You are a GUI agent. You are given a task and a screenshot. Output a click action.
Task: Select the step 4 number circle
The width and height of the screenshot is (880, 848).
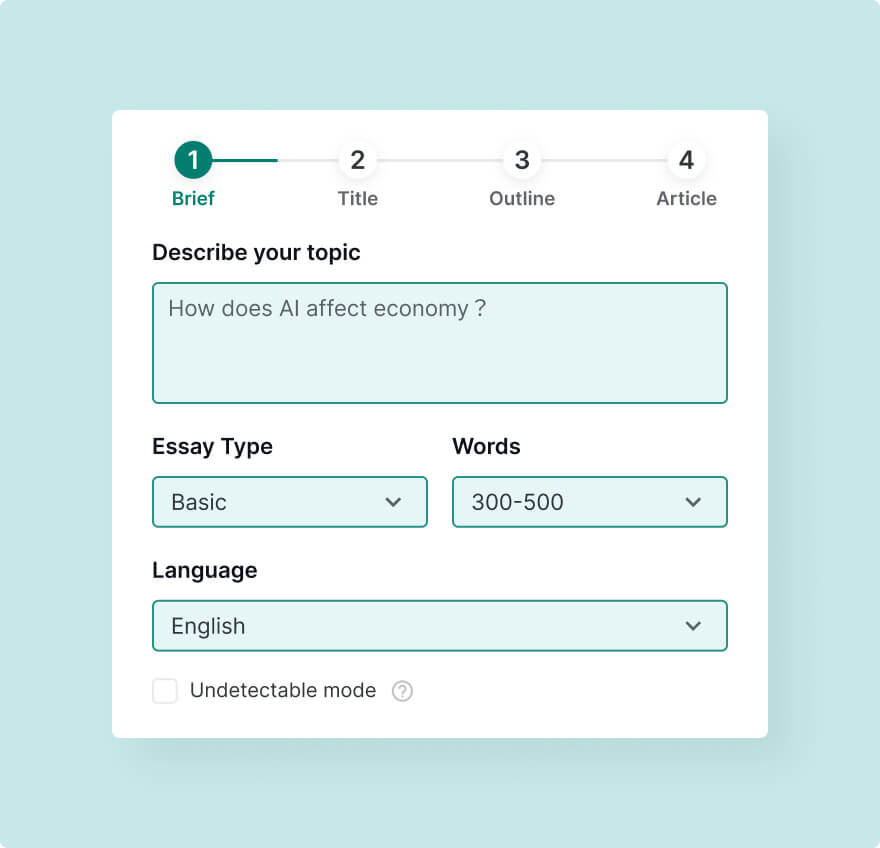686,160
